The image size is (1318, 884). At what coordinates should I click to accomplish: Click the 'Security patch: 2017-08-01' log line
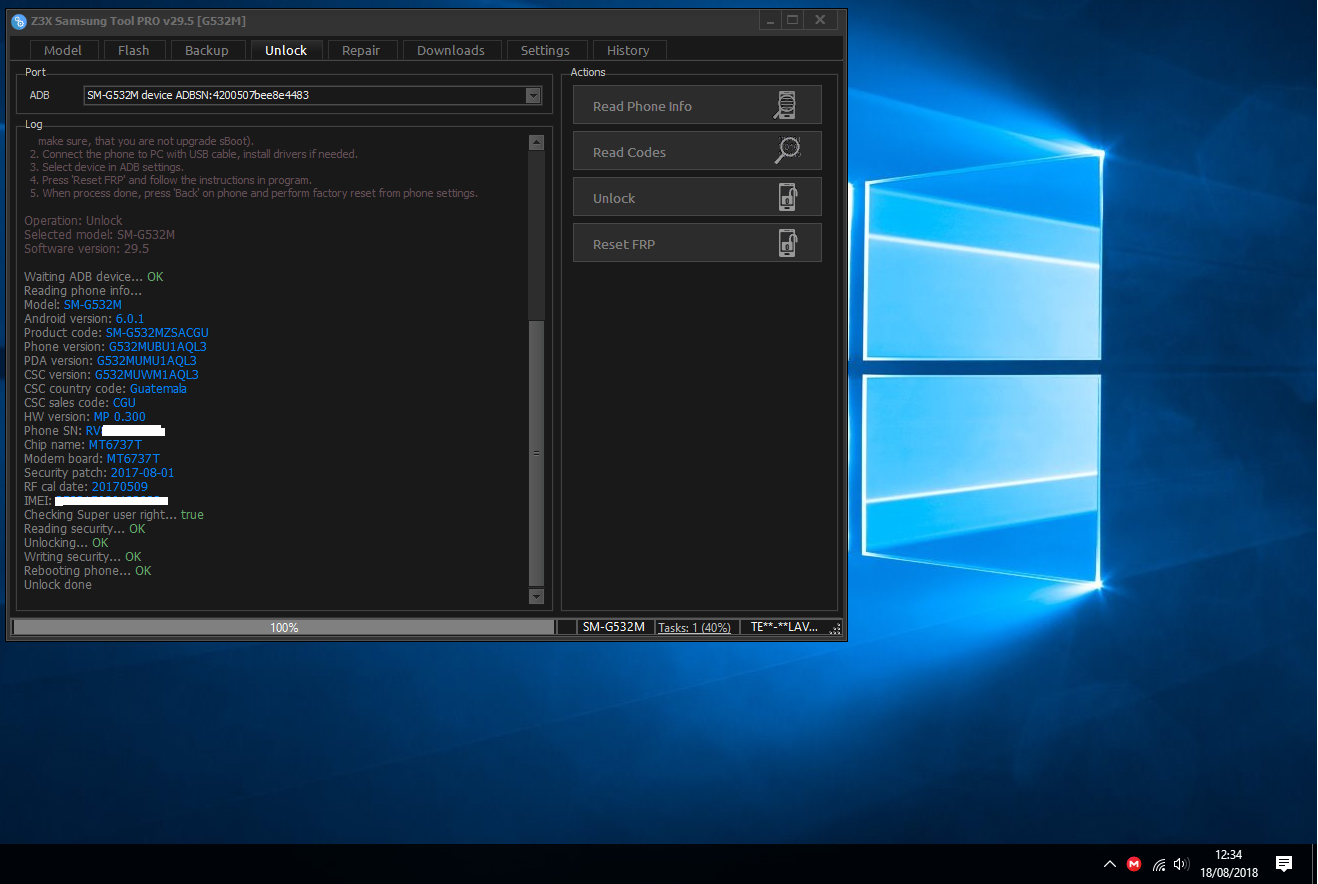coord(99,473)
